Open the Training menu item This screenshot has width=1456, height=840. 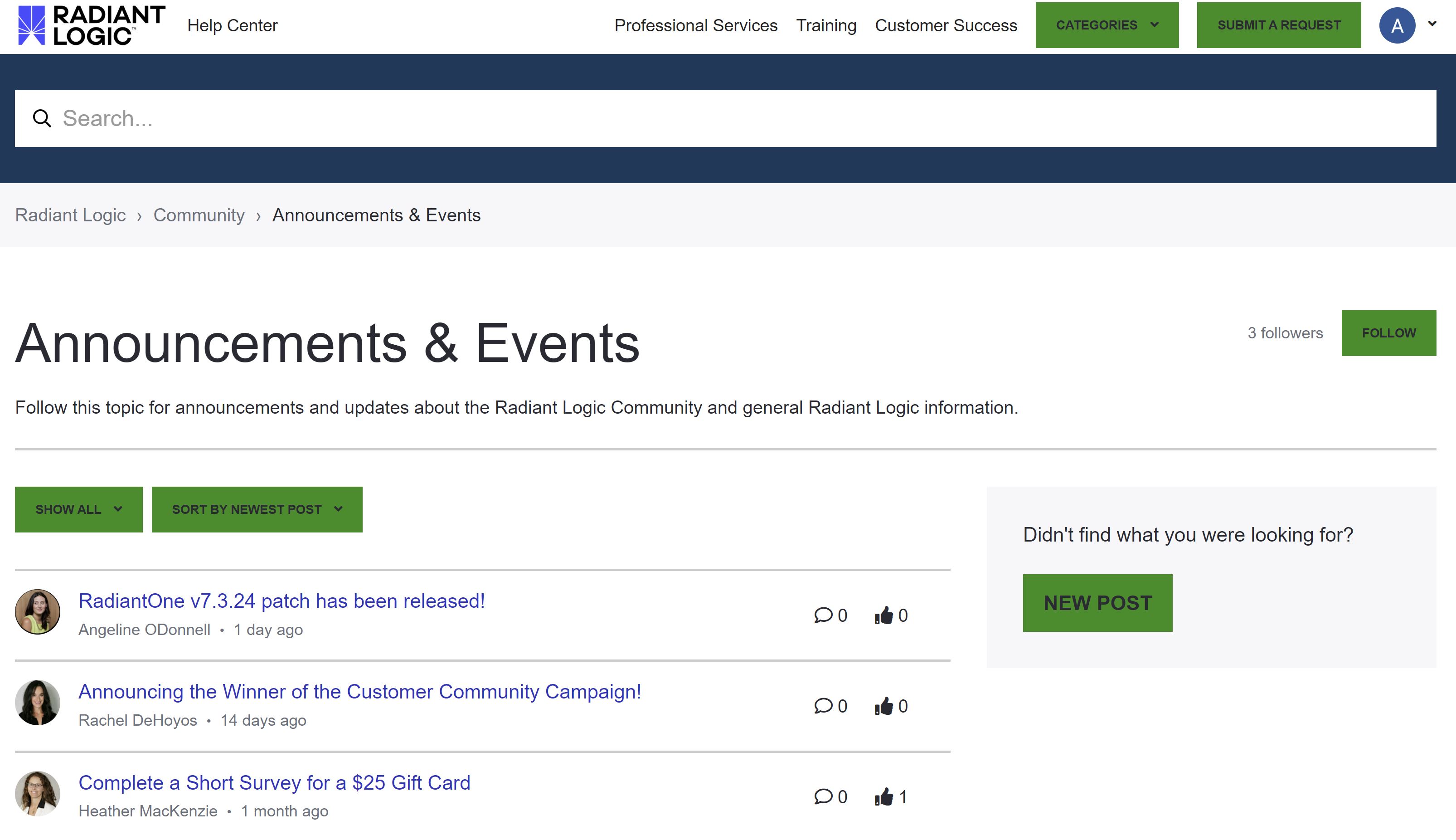[826, 25]
